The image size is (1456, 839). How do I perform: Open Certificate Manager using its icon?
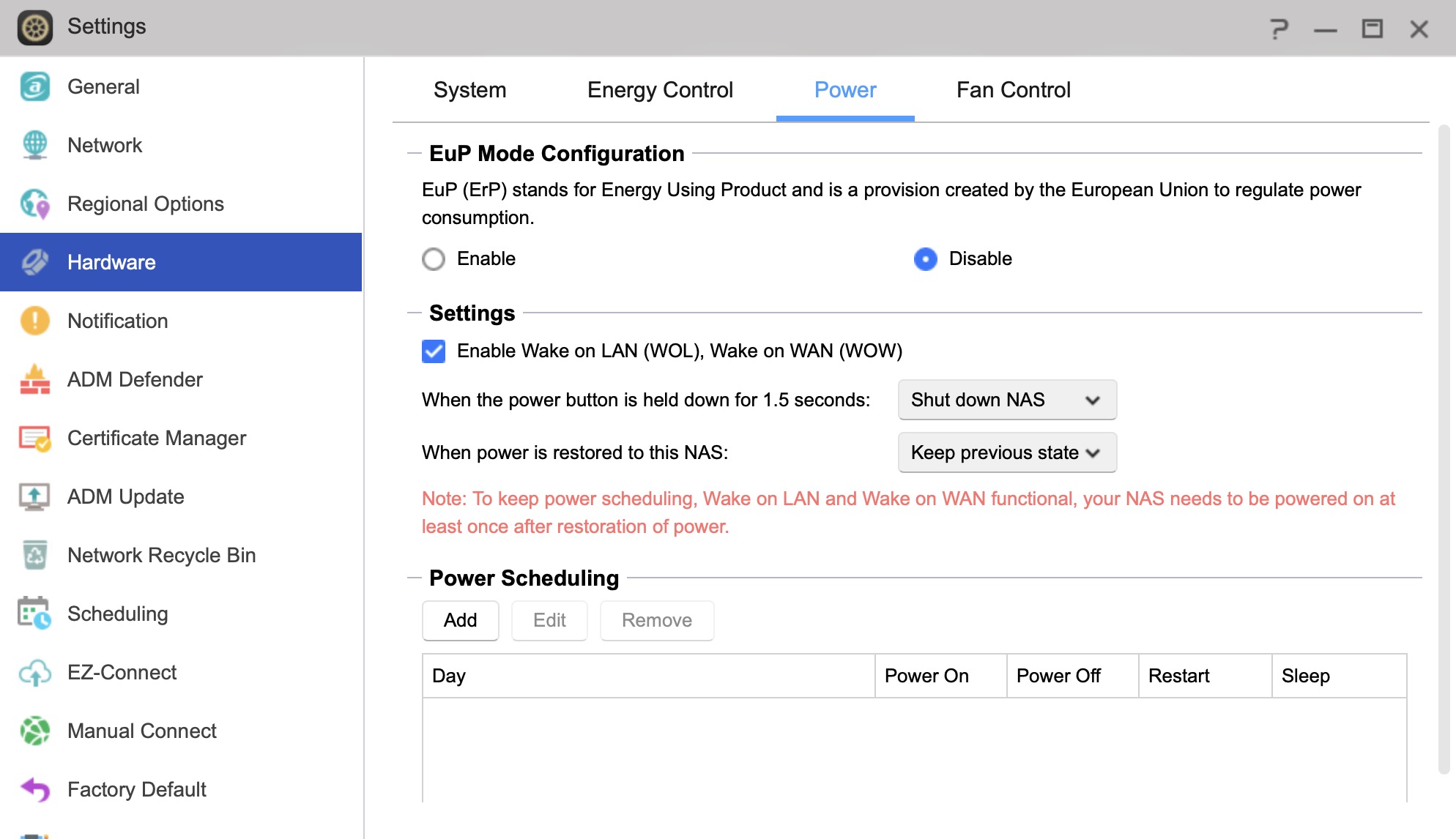(35, 438)
